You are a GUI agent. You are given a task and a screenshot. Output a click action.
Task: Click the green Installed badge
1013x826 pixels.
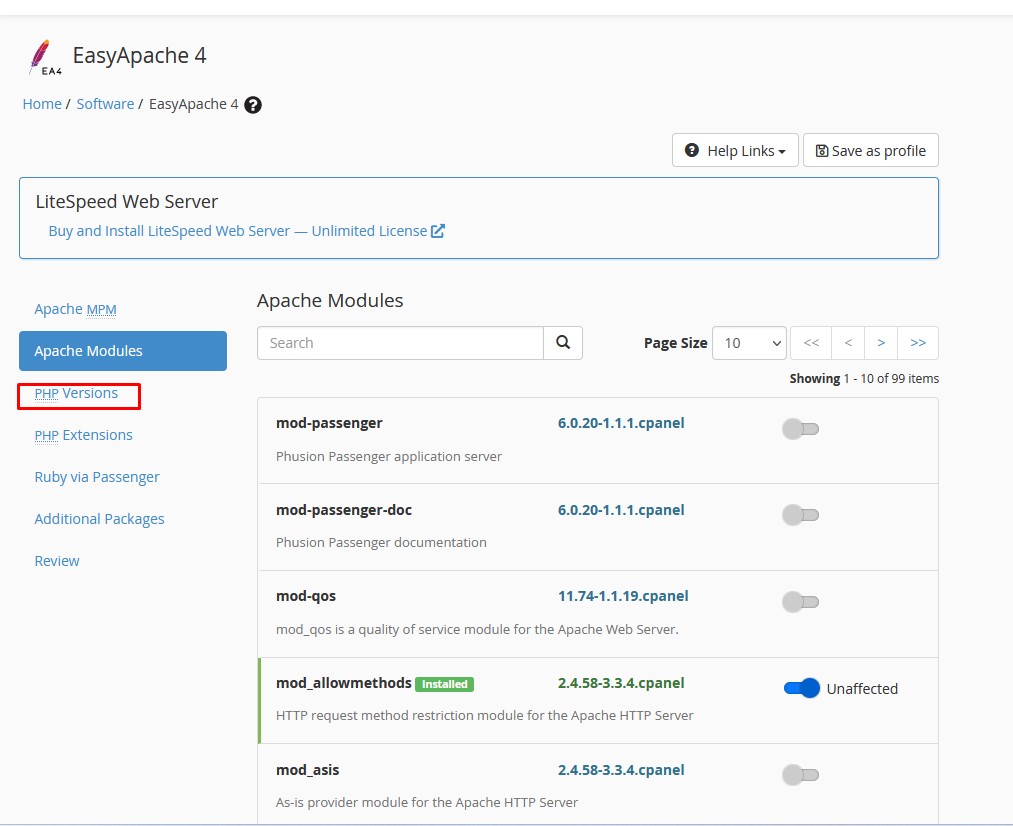coord(444,684)
